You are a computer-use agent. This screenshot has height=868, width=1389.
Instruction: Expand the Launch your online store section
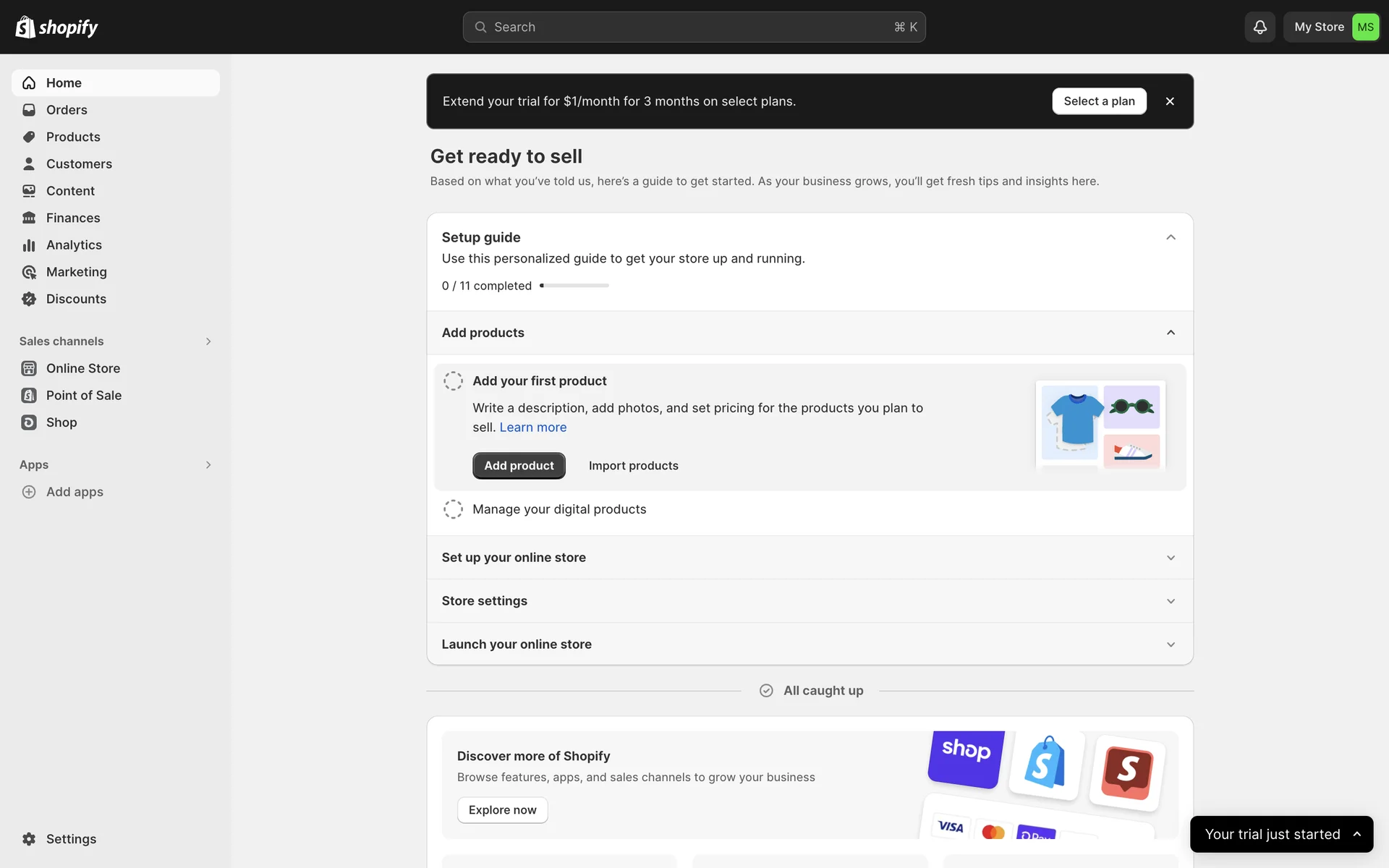1171,644
